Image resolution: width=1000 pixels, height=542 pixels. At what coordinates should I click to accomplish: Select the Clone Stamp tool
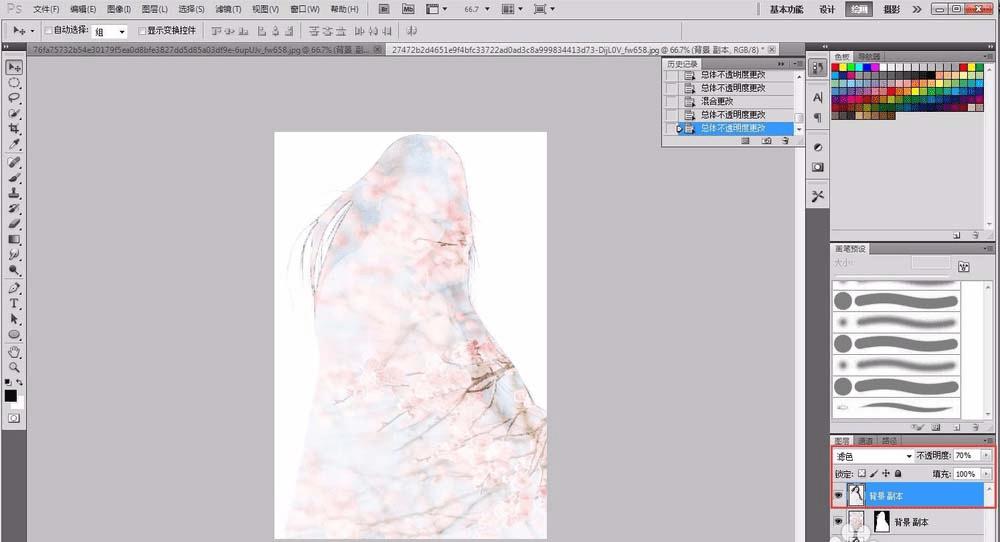click(x=15, y=193)
